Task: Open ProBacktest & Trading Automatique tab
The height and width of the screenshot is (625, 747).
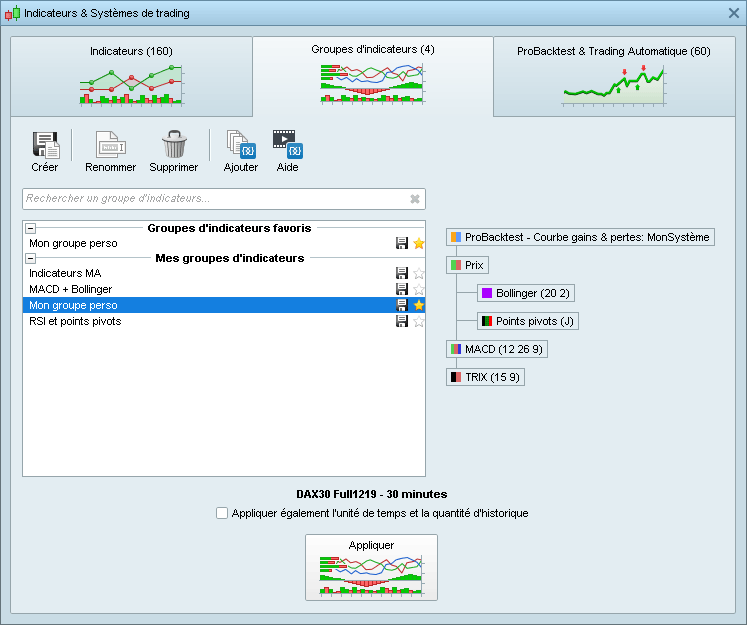Action: pyautogui.click(x=613, y=75)
